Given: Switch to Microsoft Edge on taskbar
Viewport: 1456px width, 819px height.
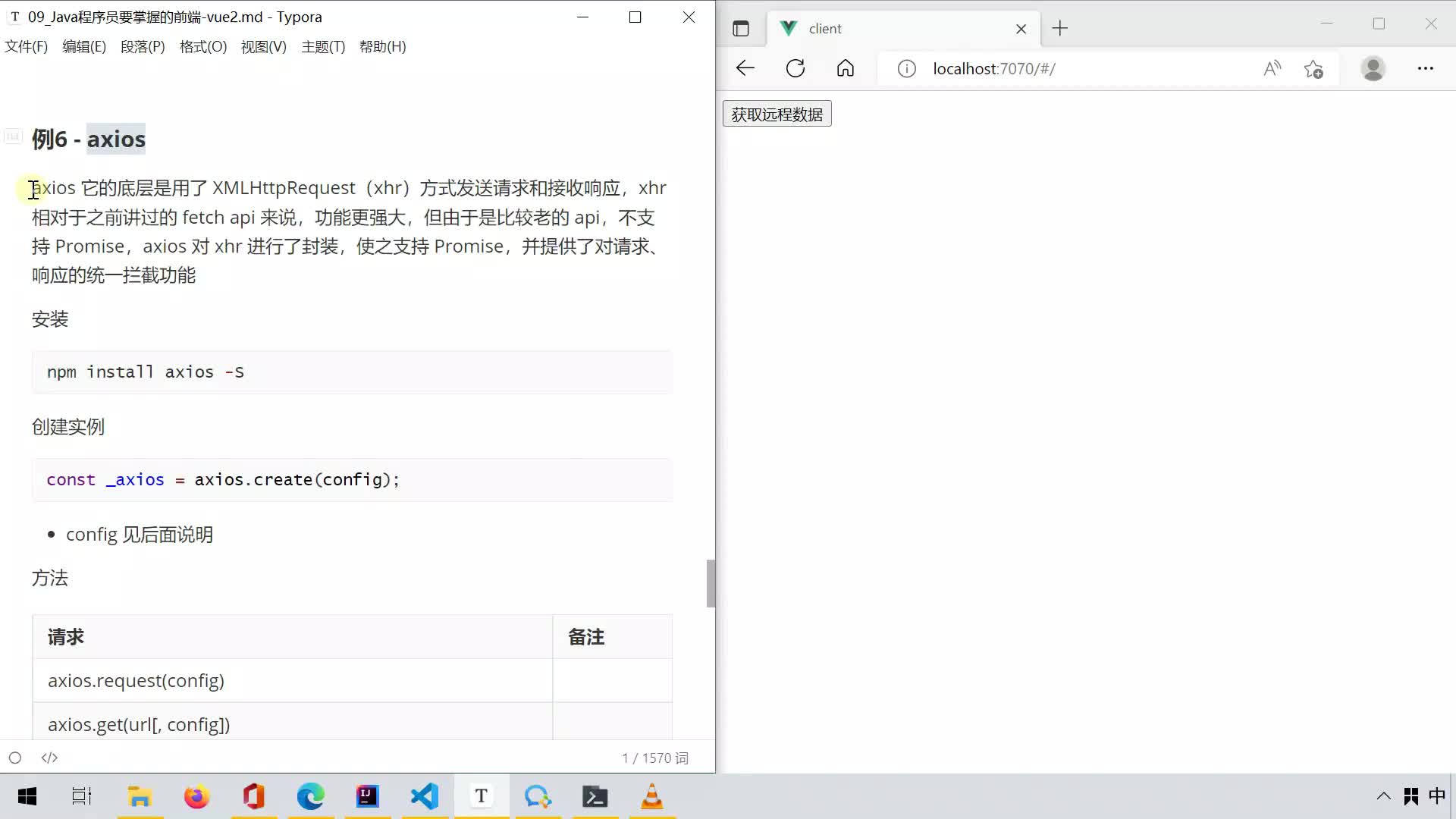Looking at the screenshot, I should pos(310,797).
